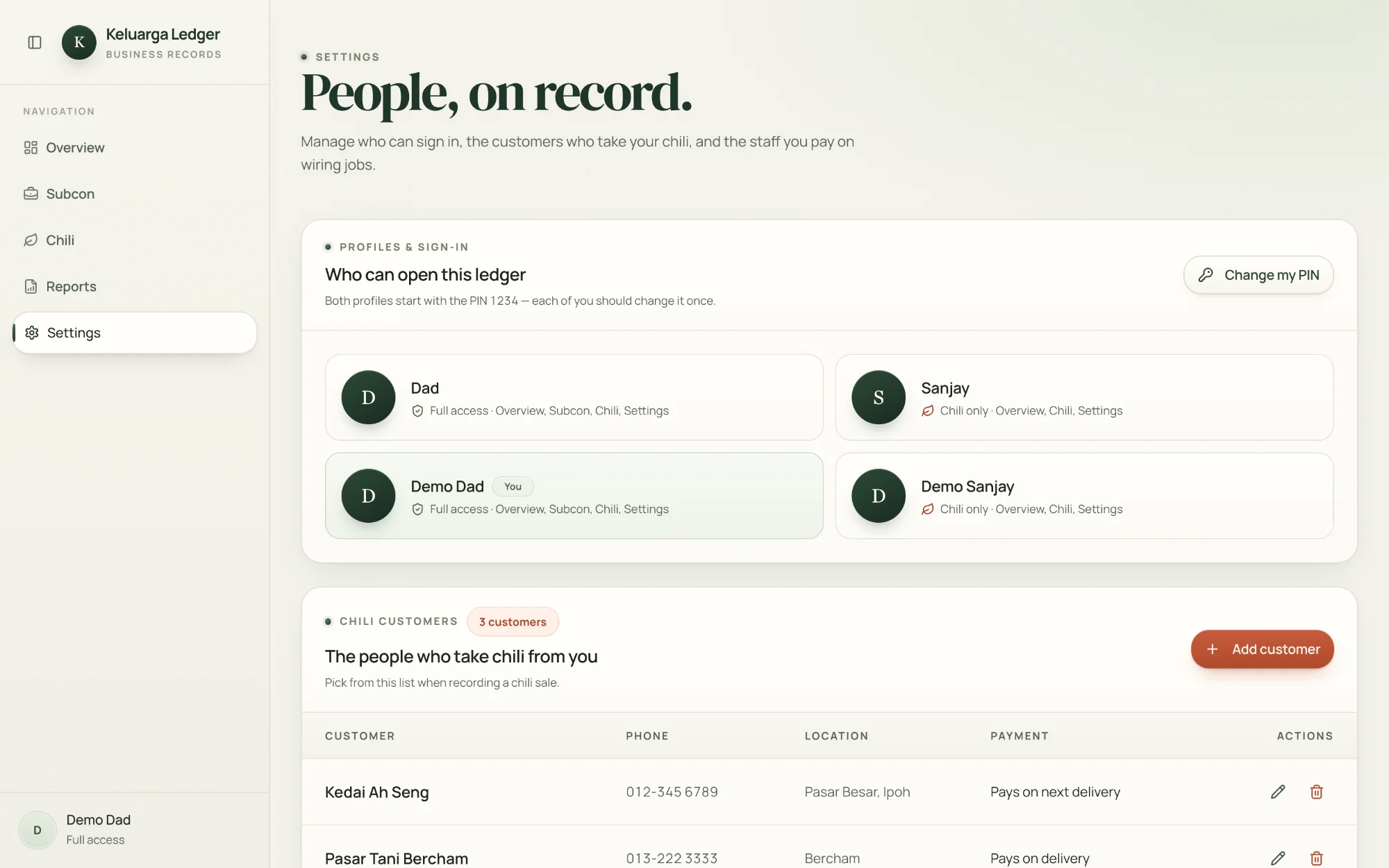This screenshot has height=868, width=1389.
Task: Click the Bercham location cell
Action: click(x=832, y=858)
